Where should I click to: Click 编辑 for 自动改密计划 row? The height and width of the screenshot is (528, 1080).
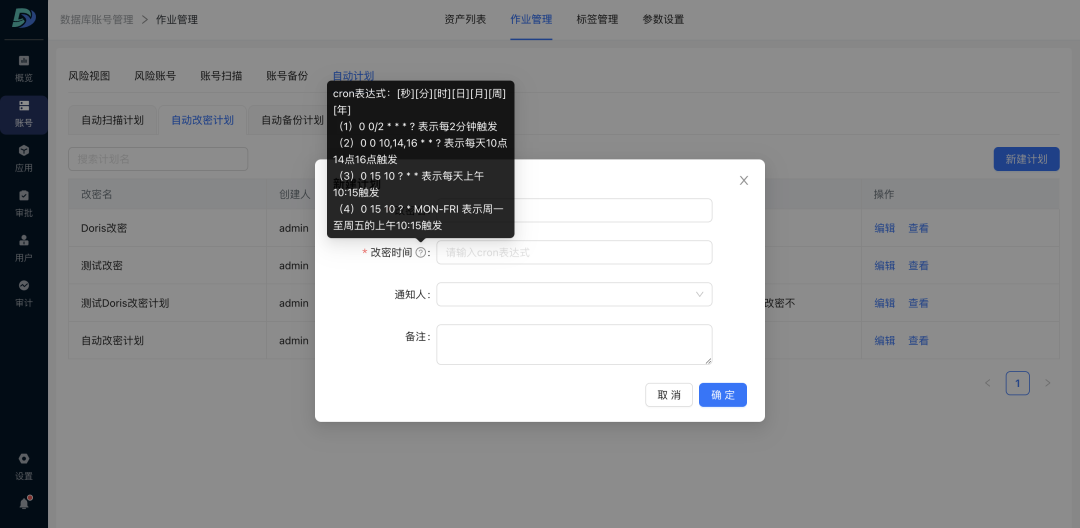884,340
